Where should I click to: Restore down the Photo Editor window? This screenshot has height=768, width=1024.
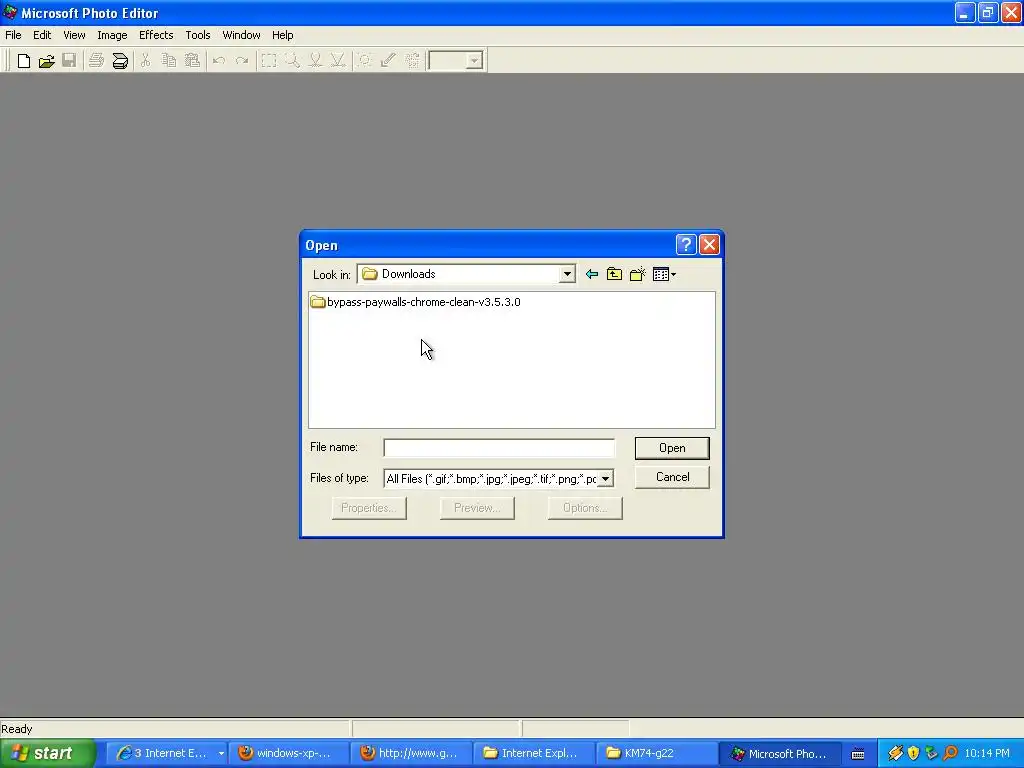(x=988, y=12)
